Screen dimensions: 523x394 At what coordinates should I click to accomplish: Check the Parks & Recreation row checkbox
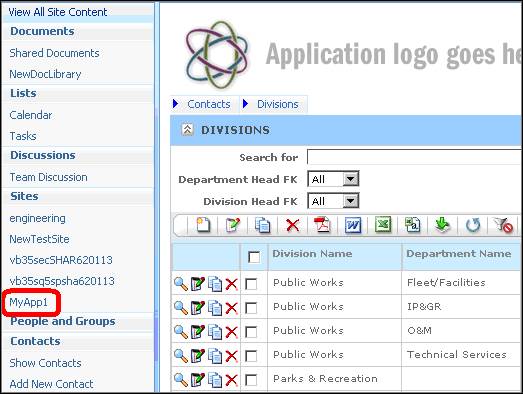coord(251,380)
